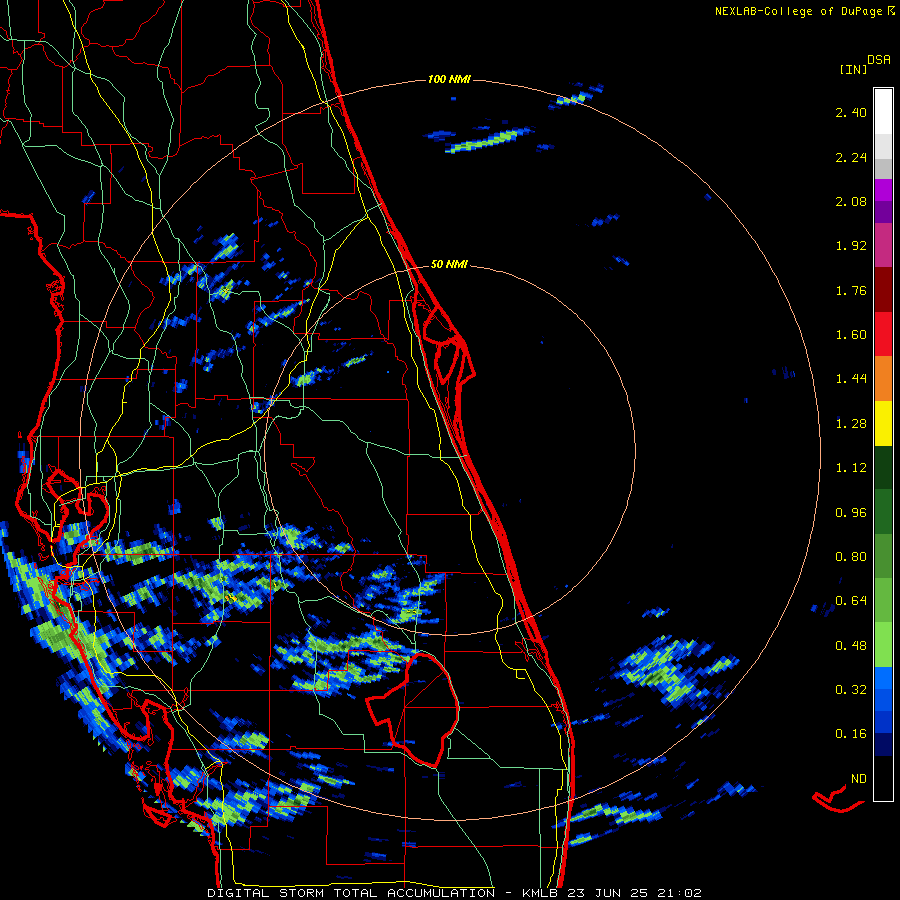The height and width of the screenshot is (900, 900).
Task: Click the 1.60 legend value
Action: [x=851, y=335]
